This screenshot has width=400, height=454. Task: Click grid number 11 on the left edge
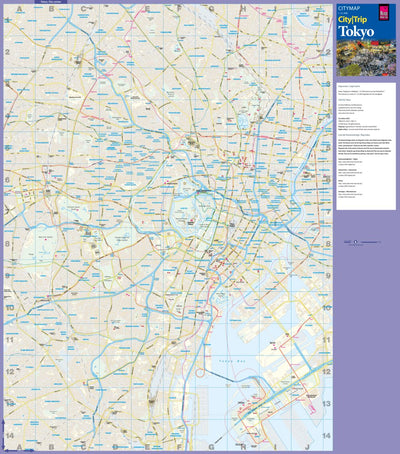9,340
